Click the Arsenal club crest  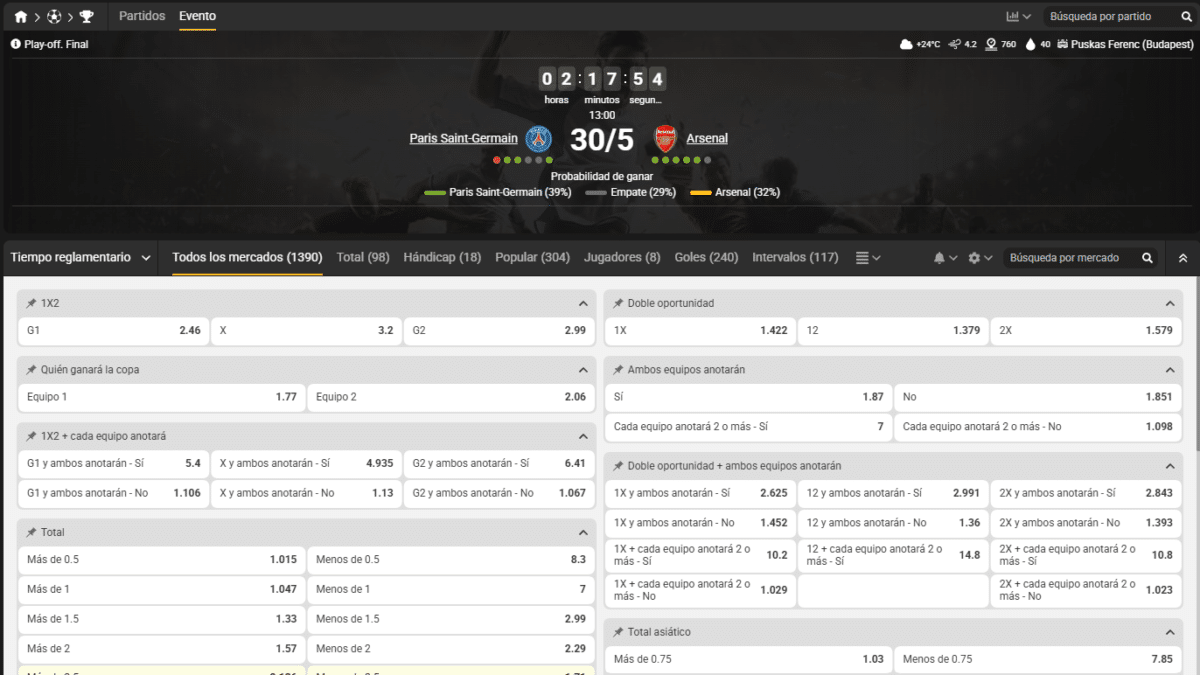(665, 138)
